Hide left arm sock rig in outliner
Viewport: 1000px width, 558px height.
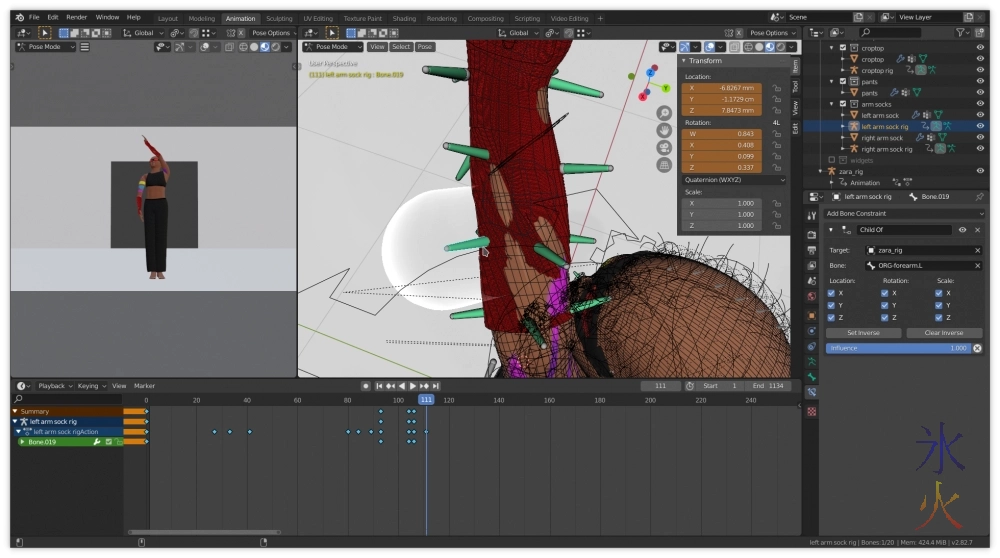tap(980, 127)
